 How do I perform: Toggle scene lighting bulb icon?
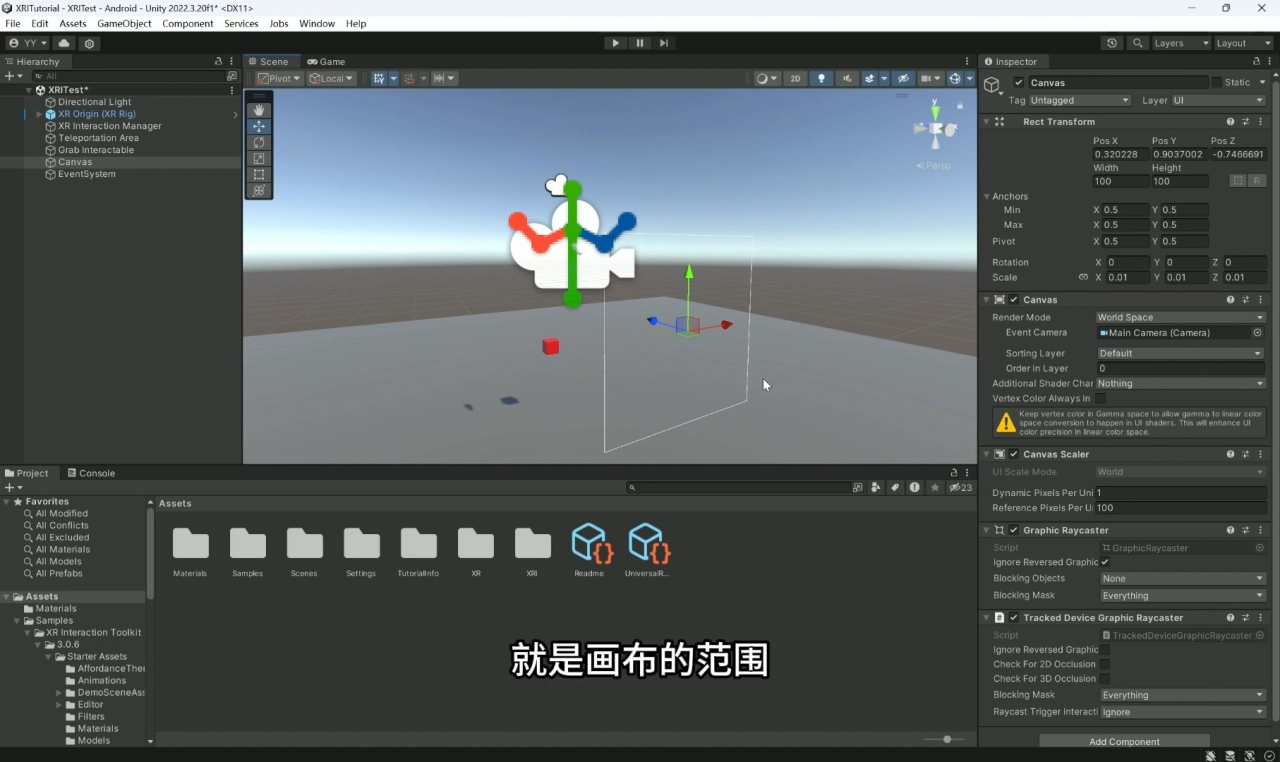tap(821, 78)
